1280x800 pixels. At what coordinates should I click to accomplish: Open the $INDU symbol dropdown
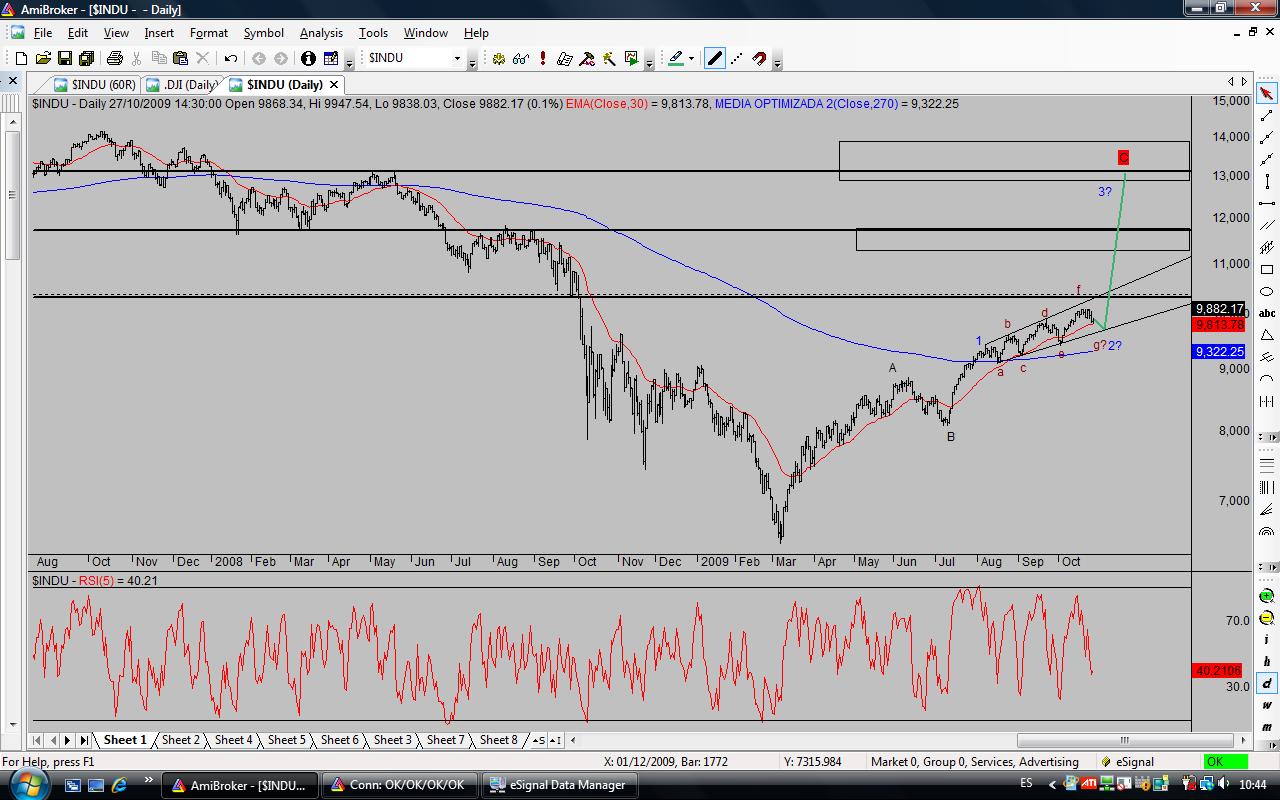click(x=457, y=59)
